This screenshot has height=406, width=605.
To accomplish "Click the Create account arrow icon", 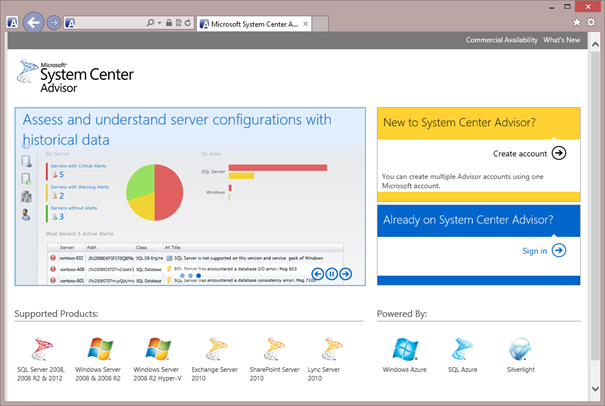I will tap(559, 153).
